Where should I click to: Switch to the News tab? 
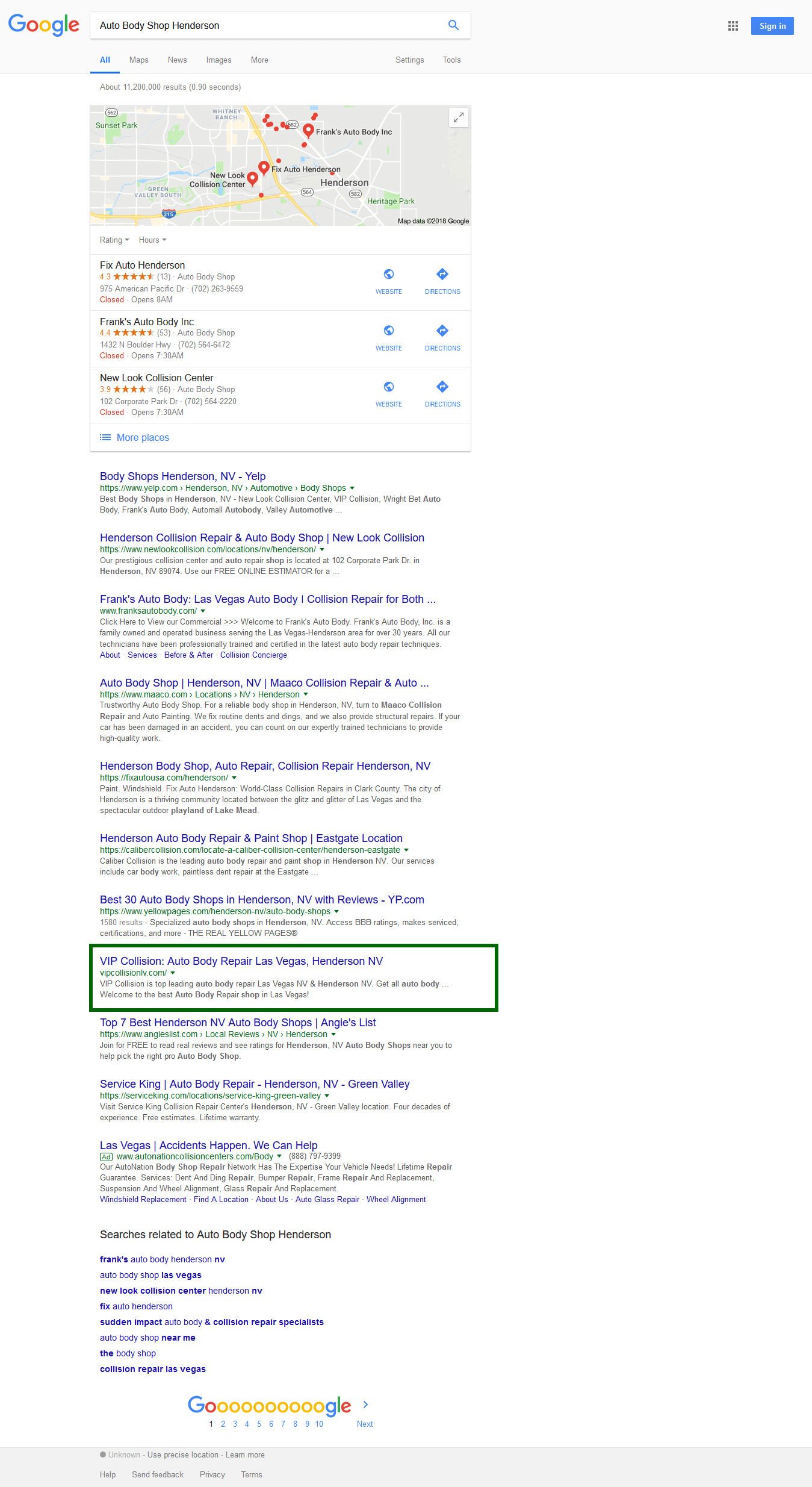pos(177,60)
